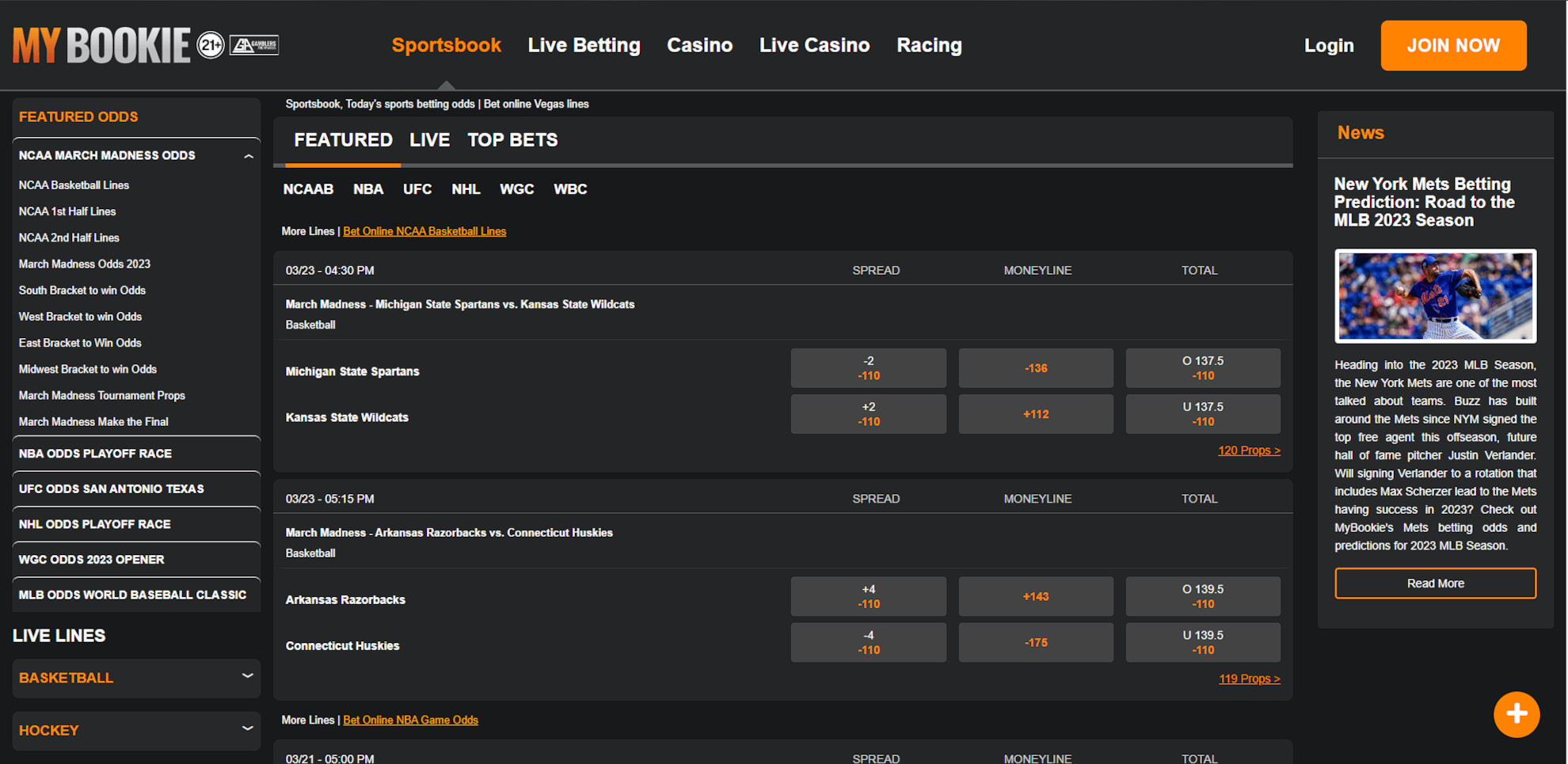Open Midwest Bracket to win Odds
The image size is (1568, 764).
click(x=88, y=369)
